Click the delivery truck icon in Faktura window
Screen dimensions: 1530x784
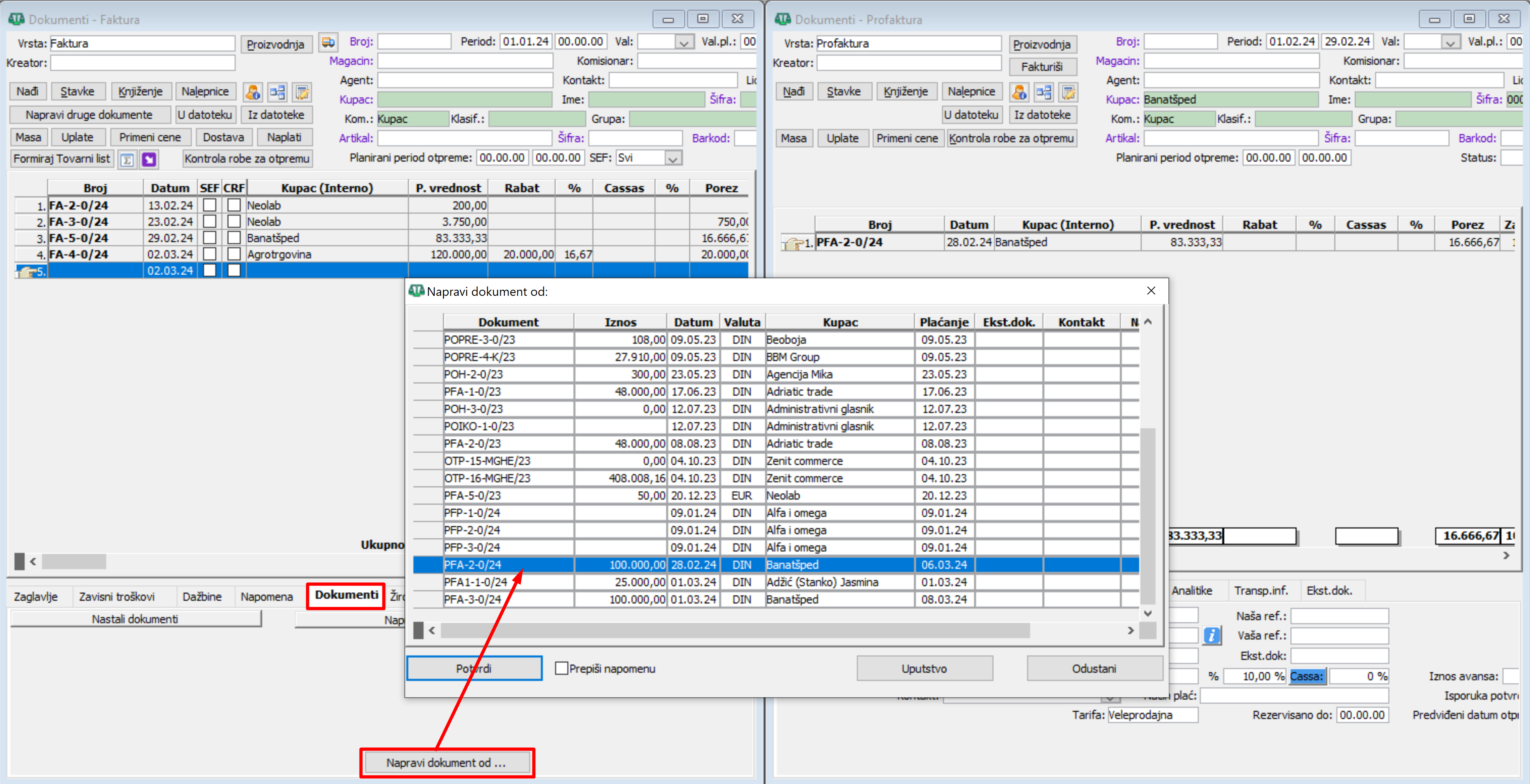[328, 42]
